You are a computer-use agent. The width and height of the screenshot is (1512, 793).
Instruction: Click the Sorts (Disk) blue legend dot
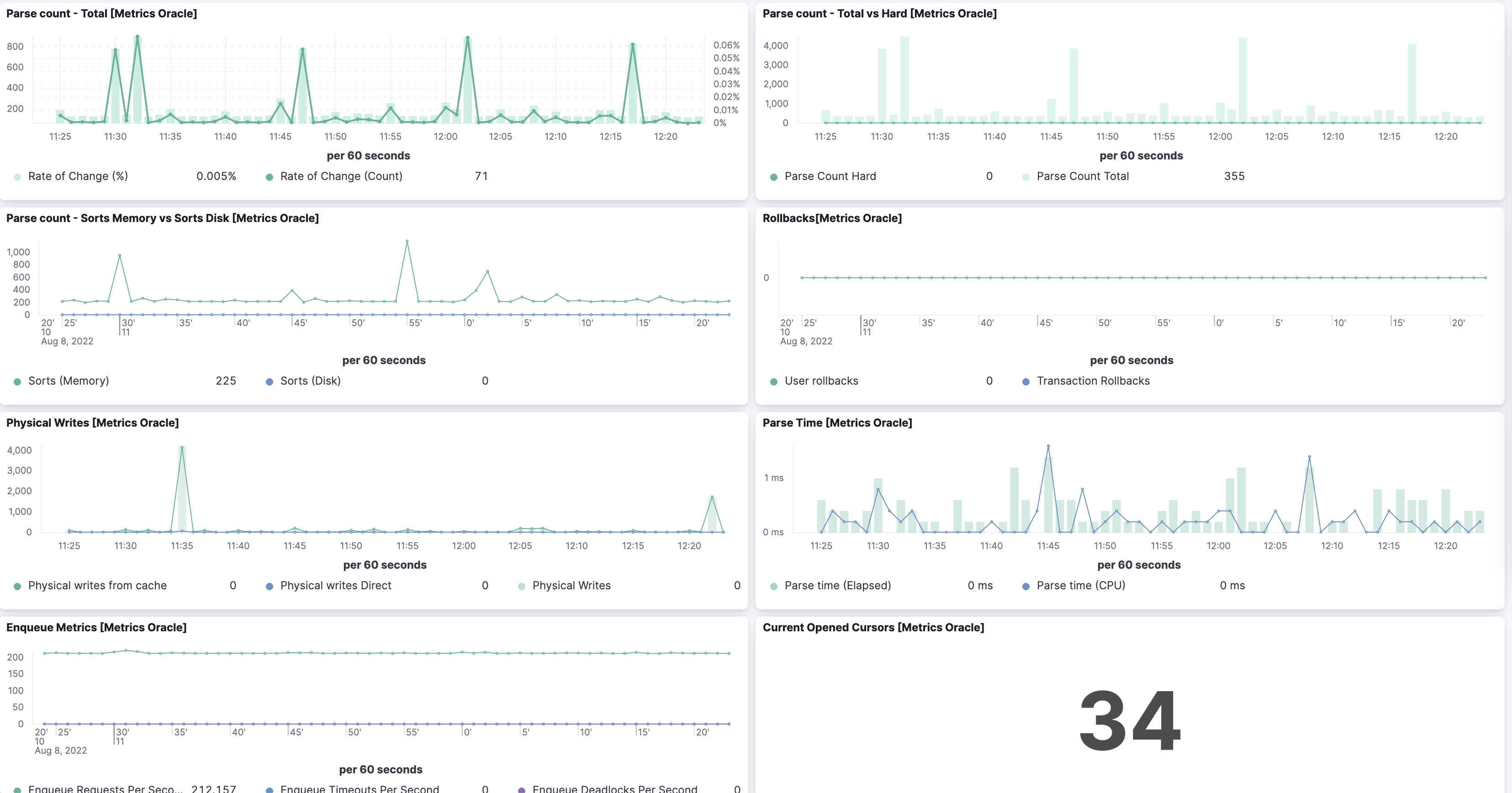(270, 381)
